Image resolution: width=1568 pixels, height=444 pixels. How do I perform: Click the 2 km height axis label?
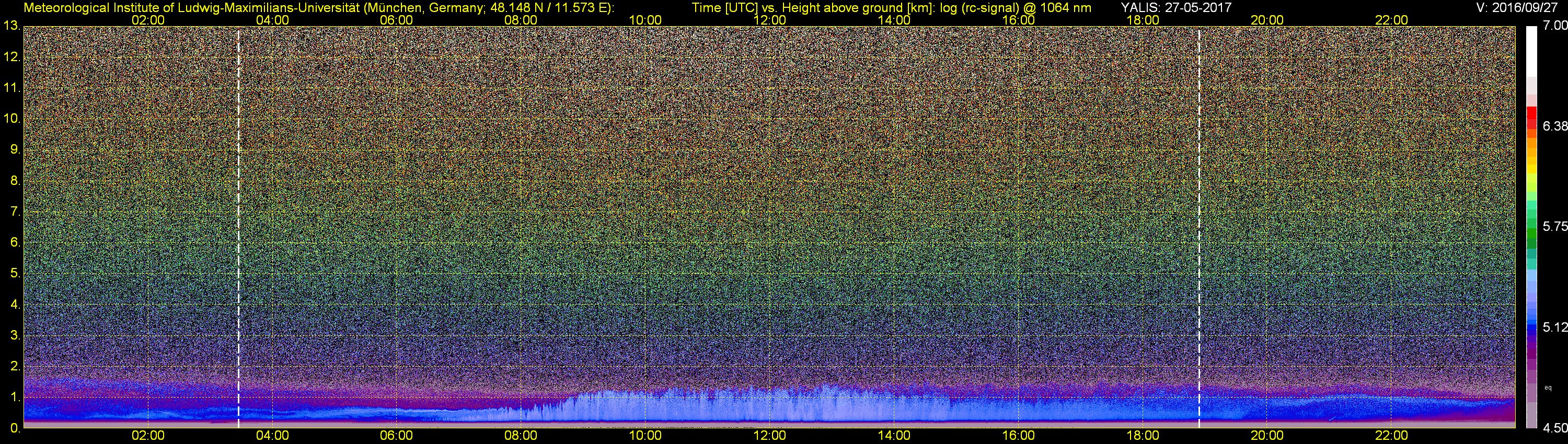click(x=15, y=366)
